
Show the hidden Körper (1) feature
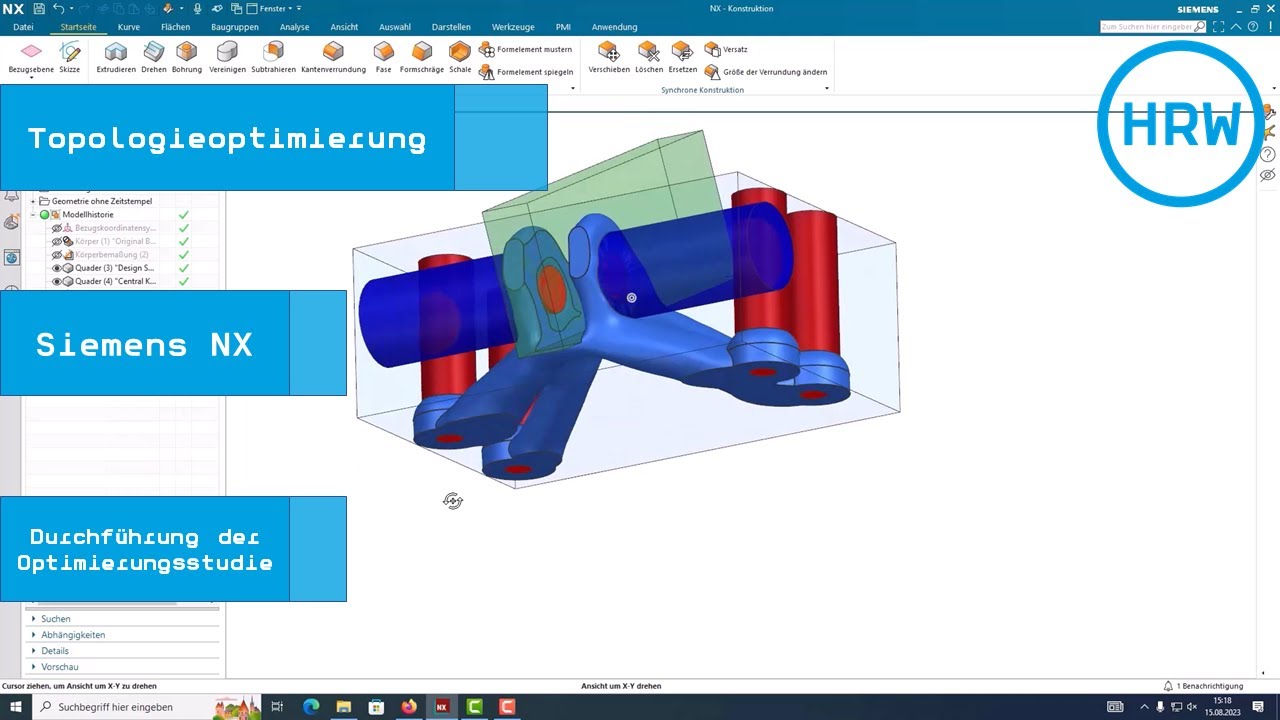57,241
